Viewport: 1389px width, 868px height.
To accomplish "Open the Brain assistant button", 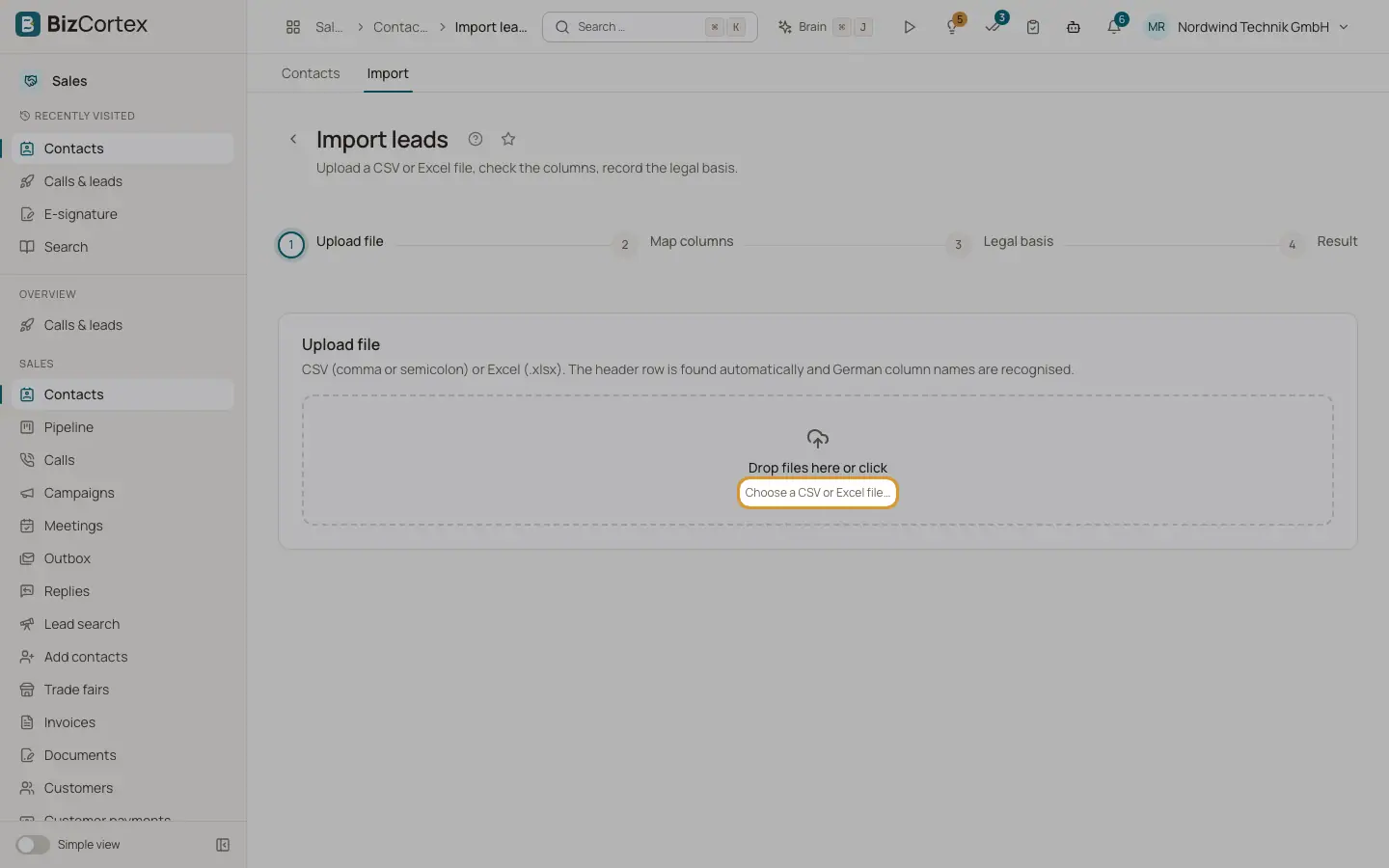I will point(826,27).
